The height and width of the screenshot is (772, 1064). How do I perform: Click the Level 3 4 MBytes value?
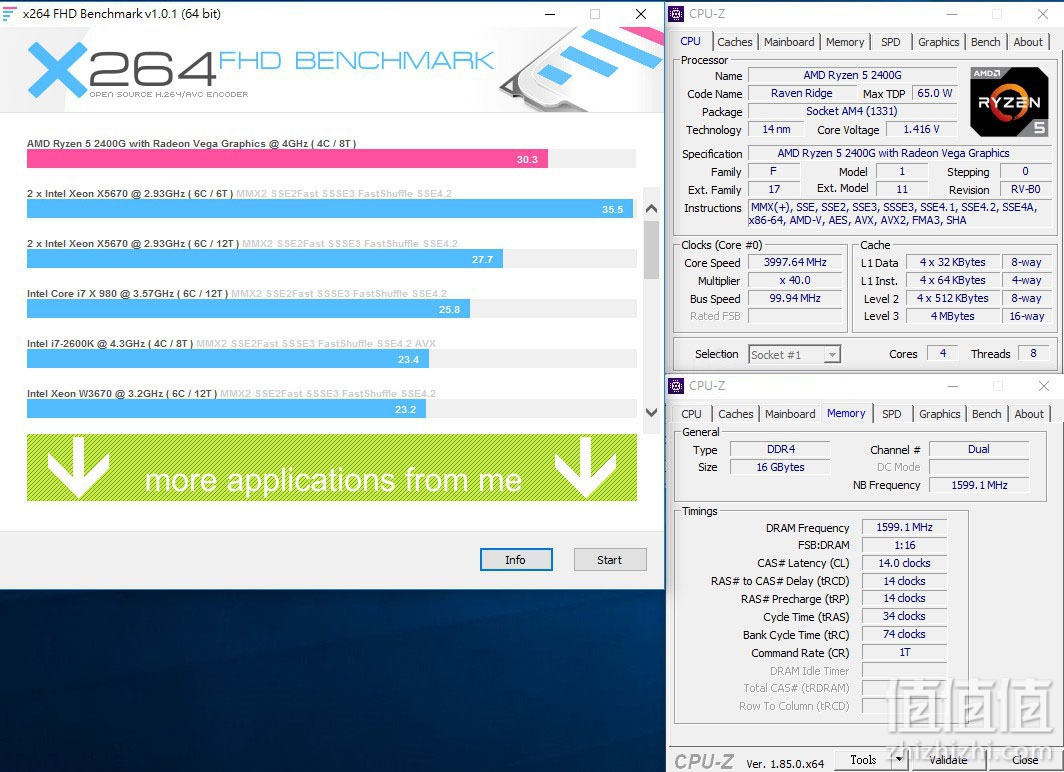(x=952, y=316)
